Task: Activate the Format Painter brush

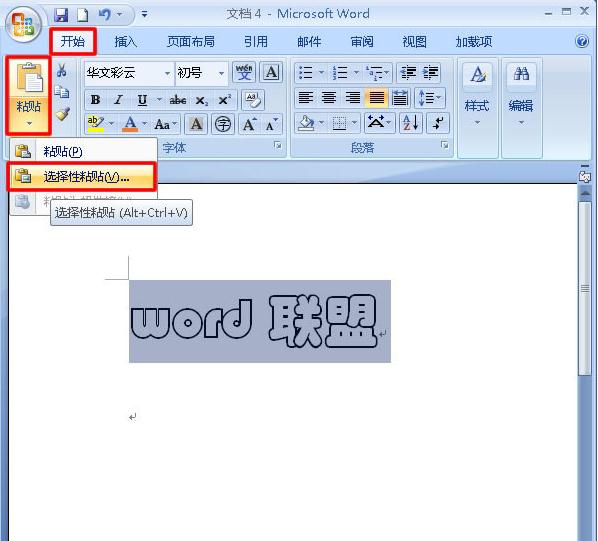Action: 62,114
